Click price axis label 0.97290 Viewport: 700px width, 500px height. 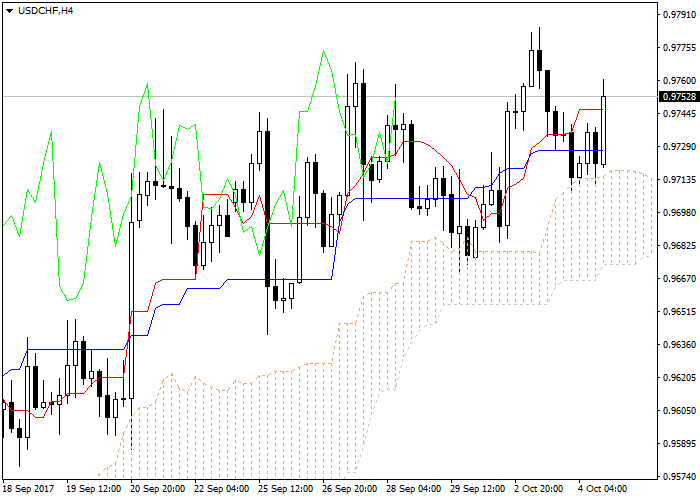(679, 147)
